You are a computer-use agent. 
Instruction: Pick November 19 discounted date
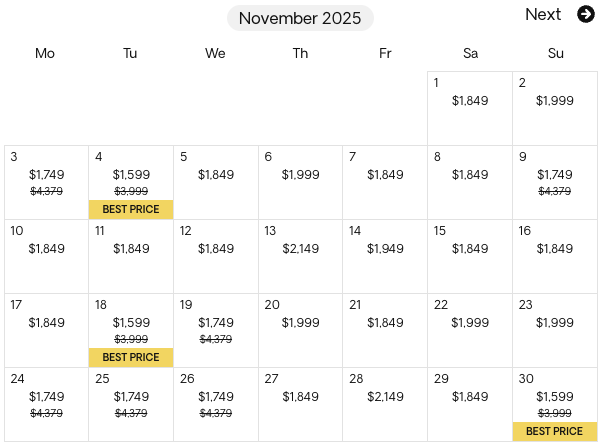[x=215, y=330]
